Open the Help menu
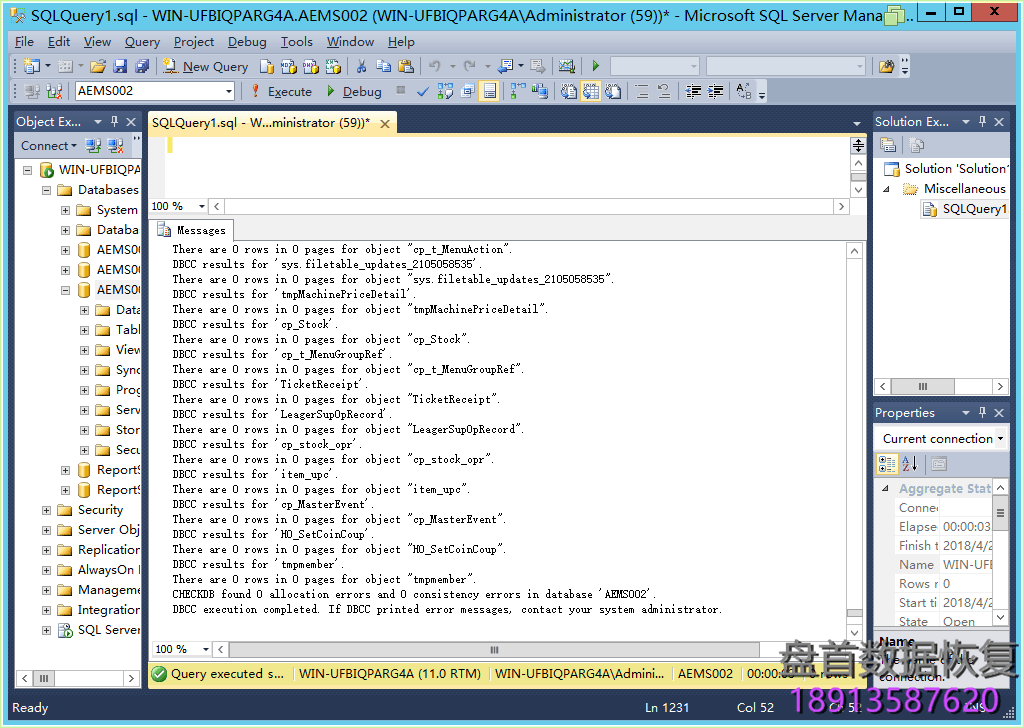Screen dimensions: 1024x728 pos(401,42)
